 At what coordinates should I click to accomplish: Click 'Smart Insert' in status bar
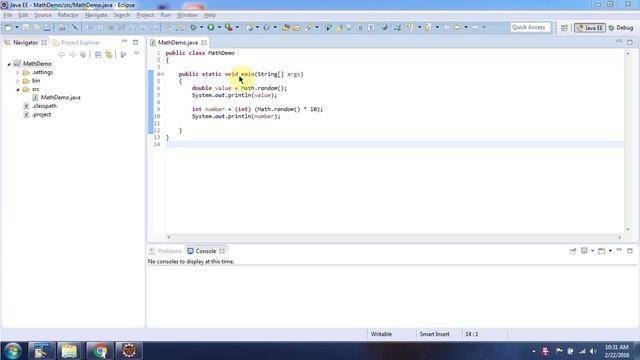[x=434, y=334]
